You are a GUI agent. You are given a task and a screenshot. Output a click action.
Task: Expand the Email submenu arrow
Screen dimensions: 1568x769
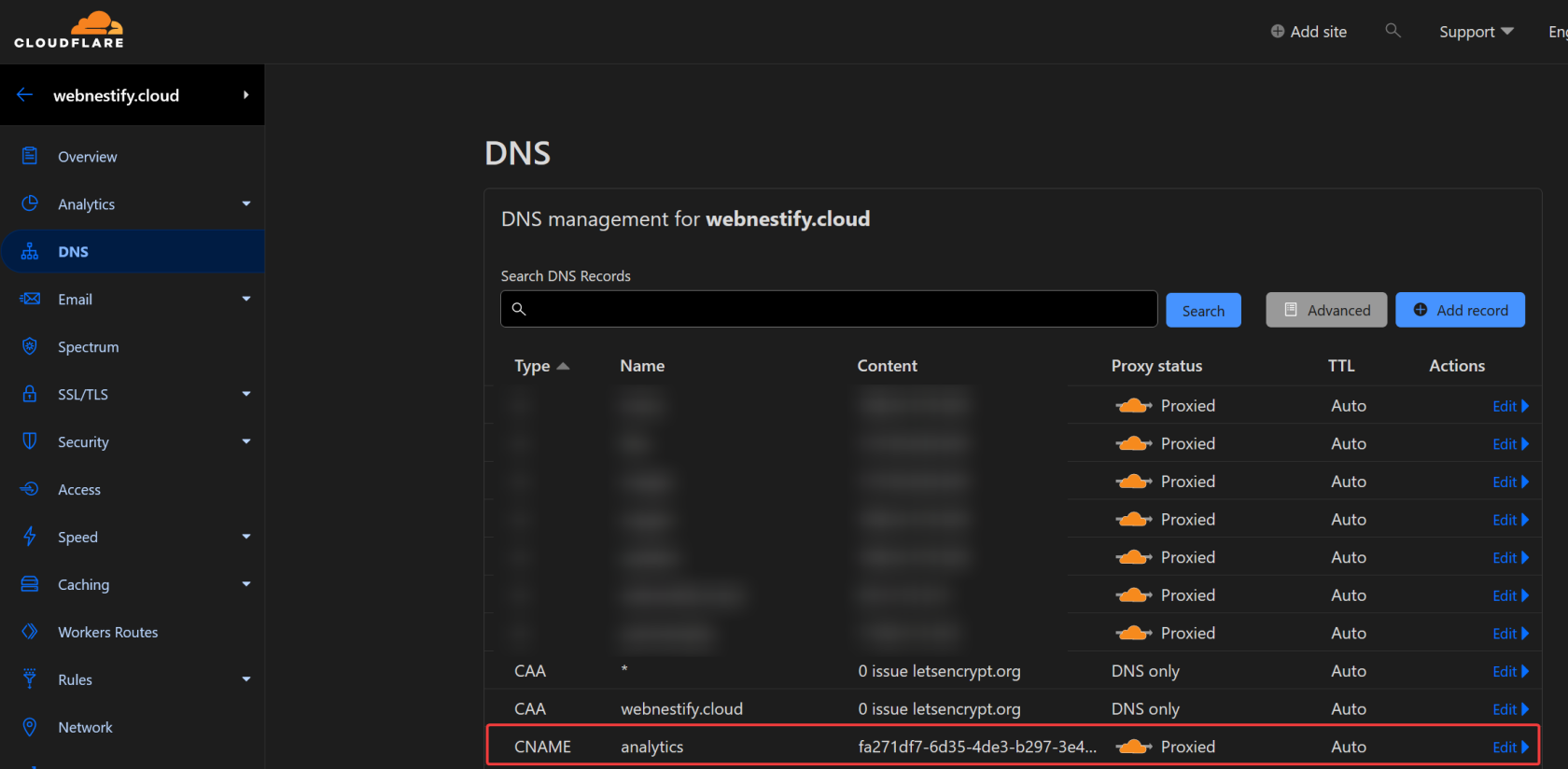[x=246, y=299]
